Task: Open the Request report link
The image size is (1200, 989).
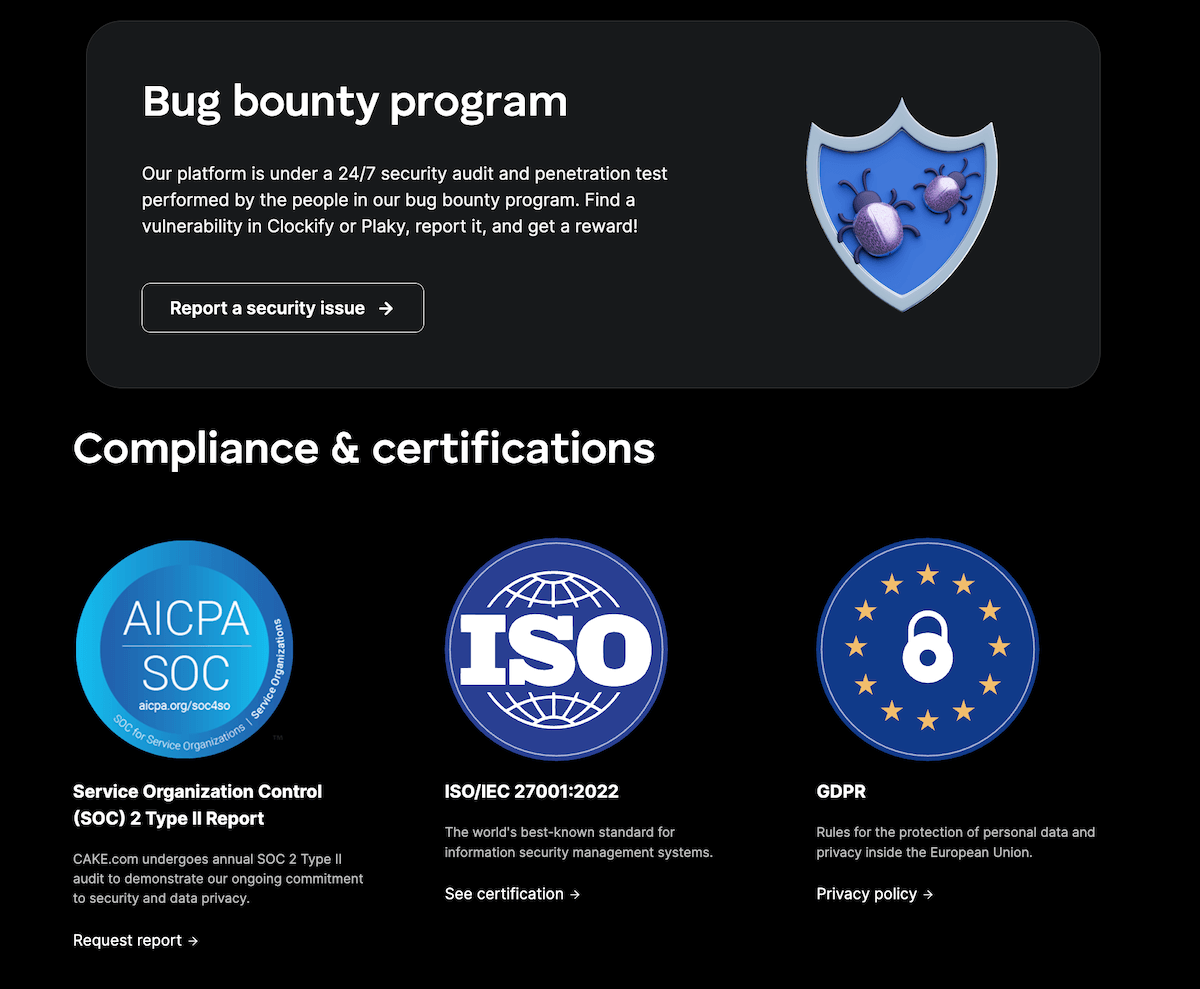Action: 128,941
